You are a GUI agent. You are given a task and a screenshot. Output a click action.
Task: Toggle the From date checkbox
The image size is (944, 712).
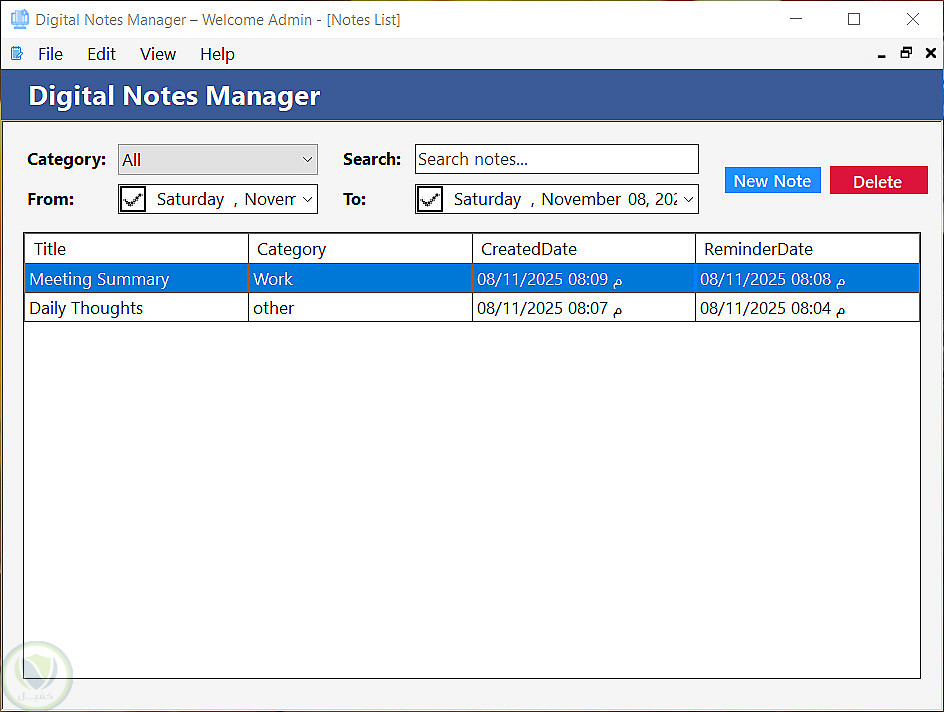point(132,199)
